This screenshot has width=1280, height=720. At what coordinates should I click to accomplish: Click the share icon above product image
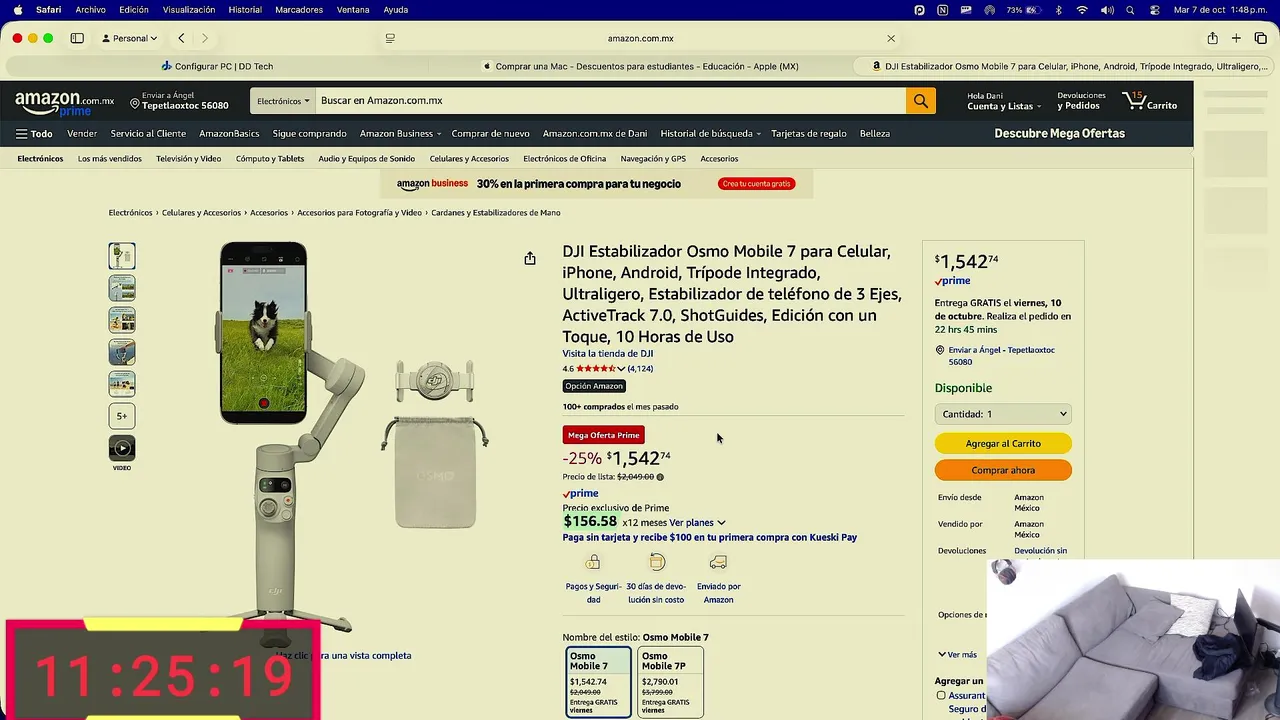[530, 258]
